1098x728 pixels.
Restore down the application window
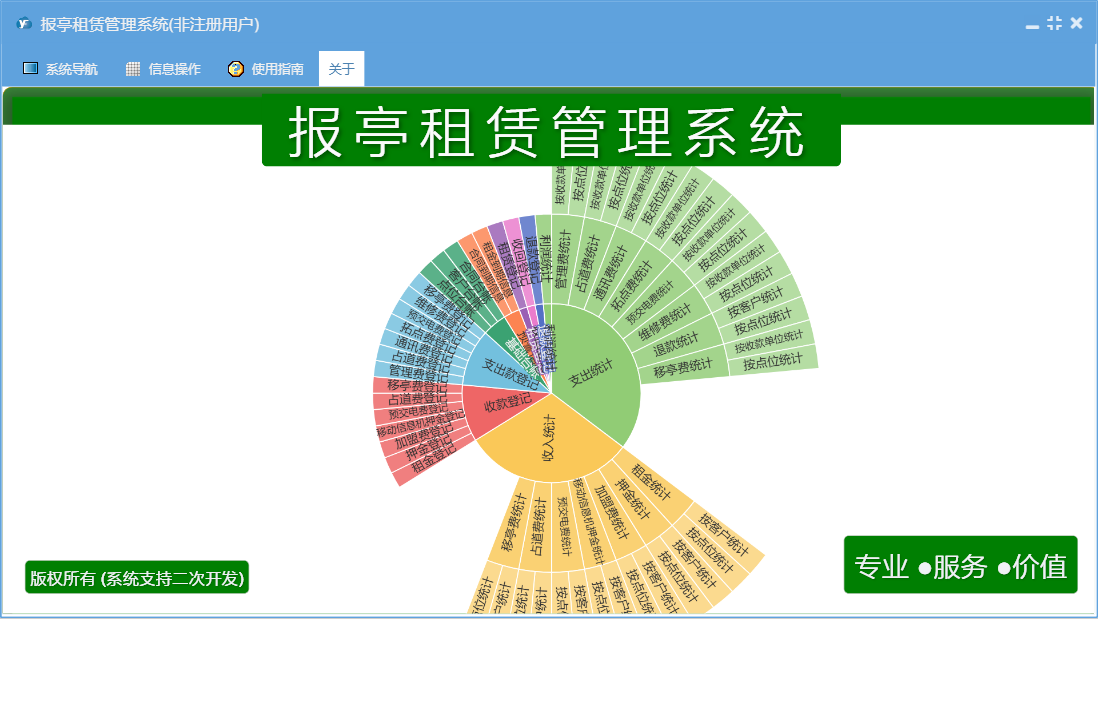click(1054, 23)
